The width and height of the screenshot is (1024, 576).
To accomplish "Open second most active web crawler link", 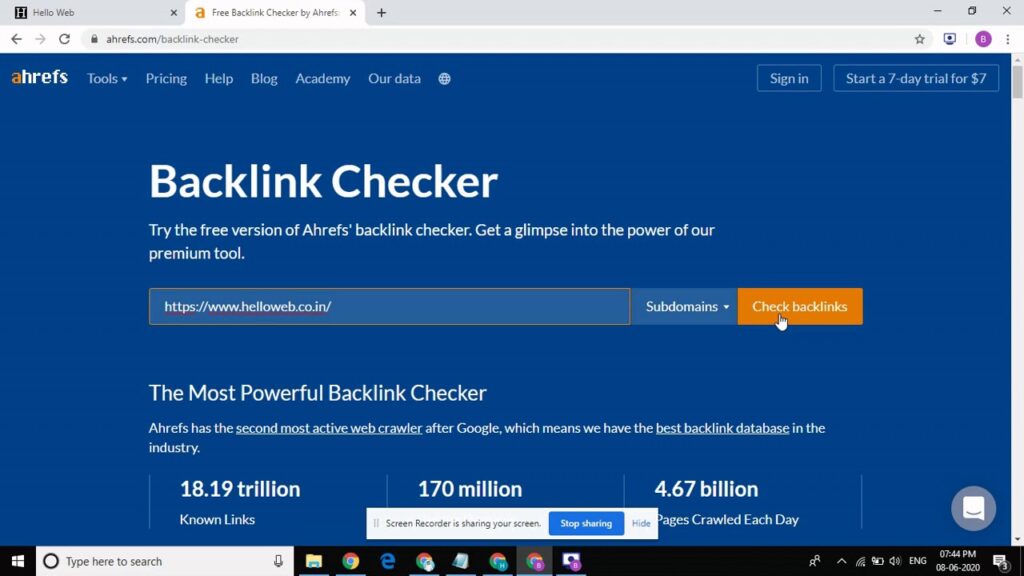I will (329, 428).
